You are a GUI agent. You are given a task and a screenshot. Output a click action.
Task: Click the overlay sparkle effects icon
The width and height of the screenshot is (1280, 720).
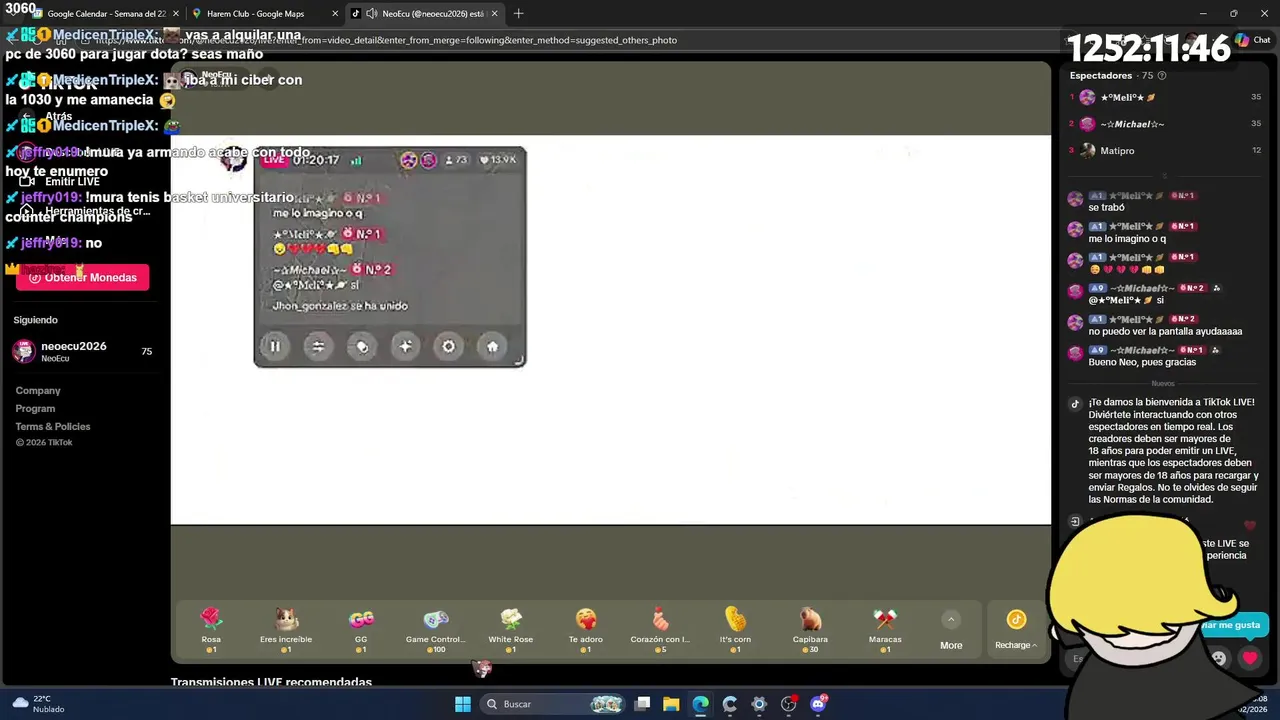405,346
